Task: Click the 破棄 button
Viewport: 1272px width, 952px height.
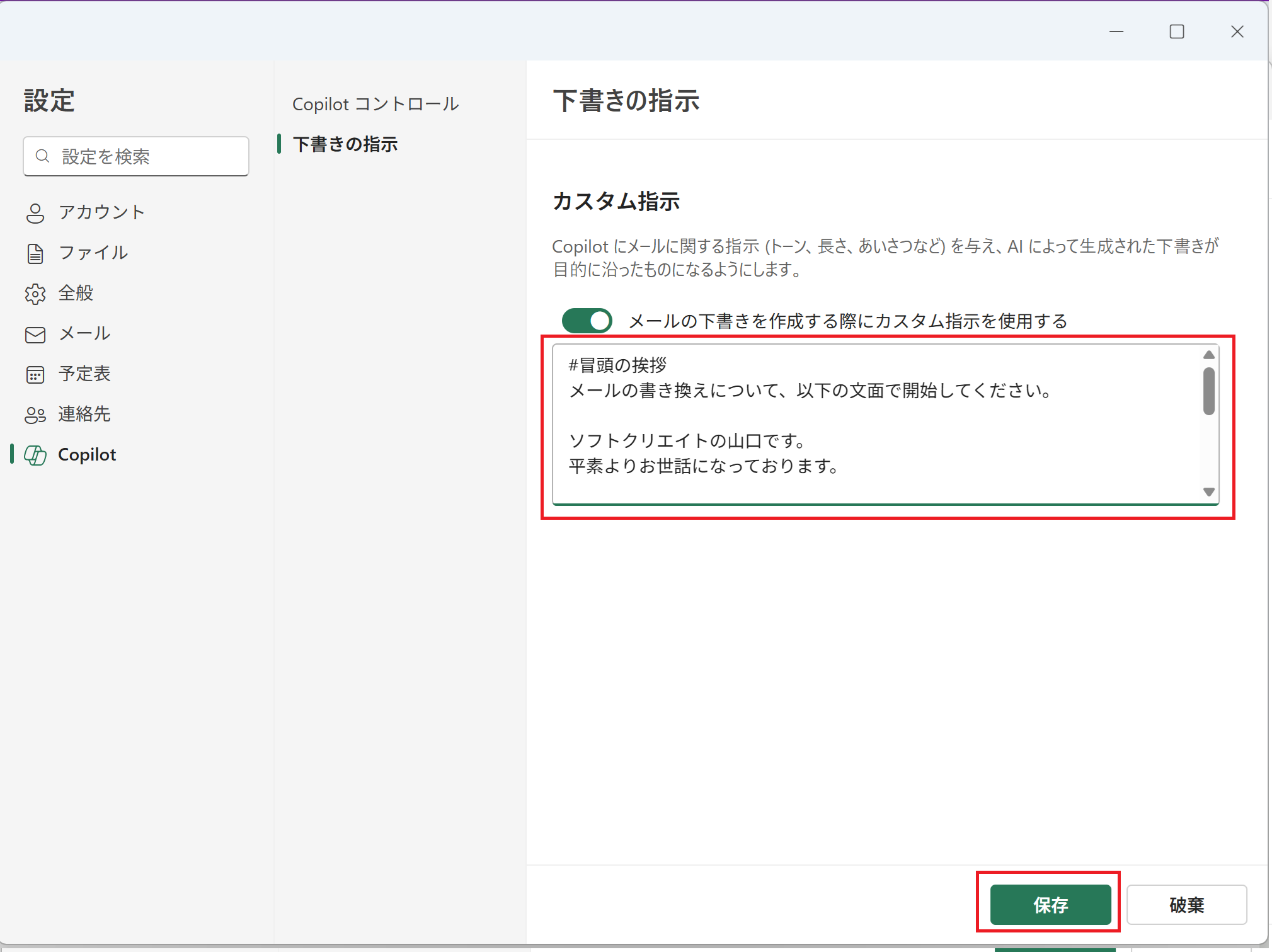Action: (x=1186, y=905)
